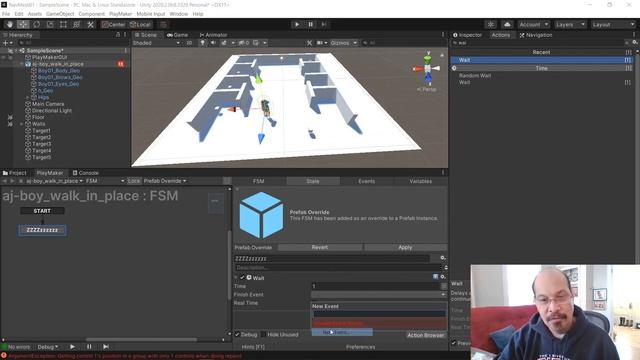Image resolution: width=640 pixels, height=360 pixels.
Task: Click the hierarchy add plus button
Action: pos(7,43)
